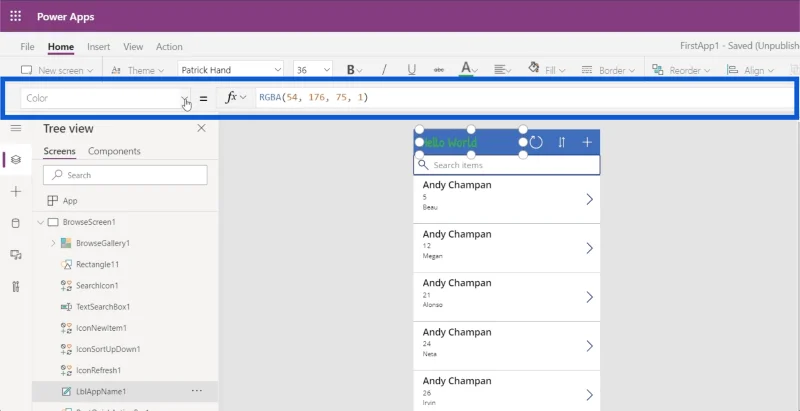This screenshot has height=411, width=800.
Task: Toggle underline formatting
Action: pos(411,70)
